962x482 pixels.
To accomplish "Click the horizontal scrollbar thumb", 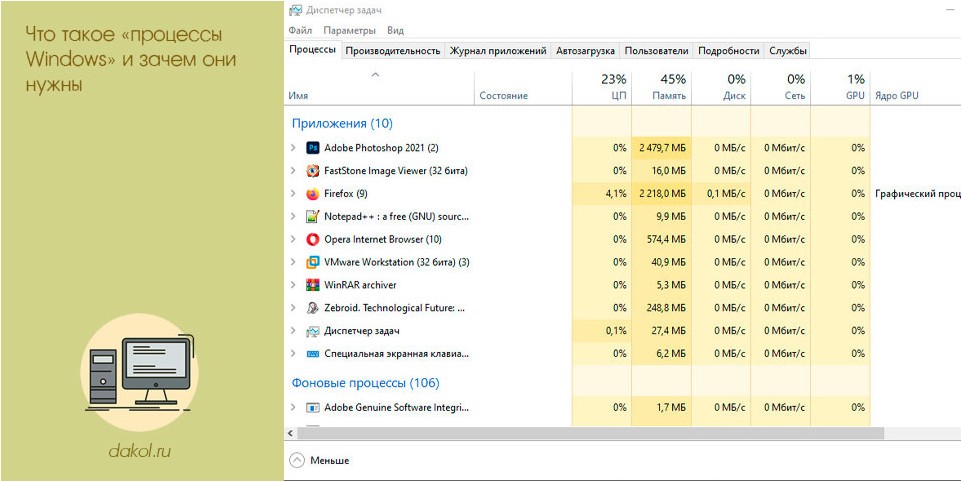I will (x=590, y=433).
